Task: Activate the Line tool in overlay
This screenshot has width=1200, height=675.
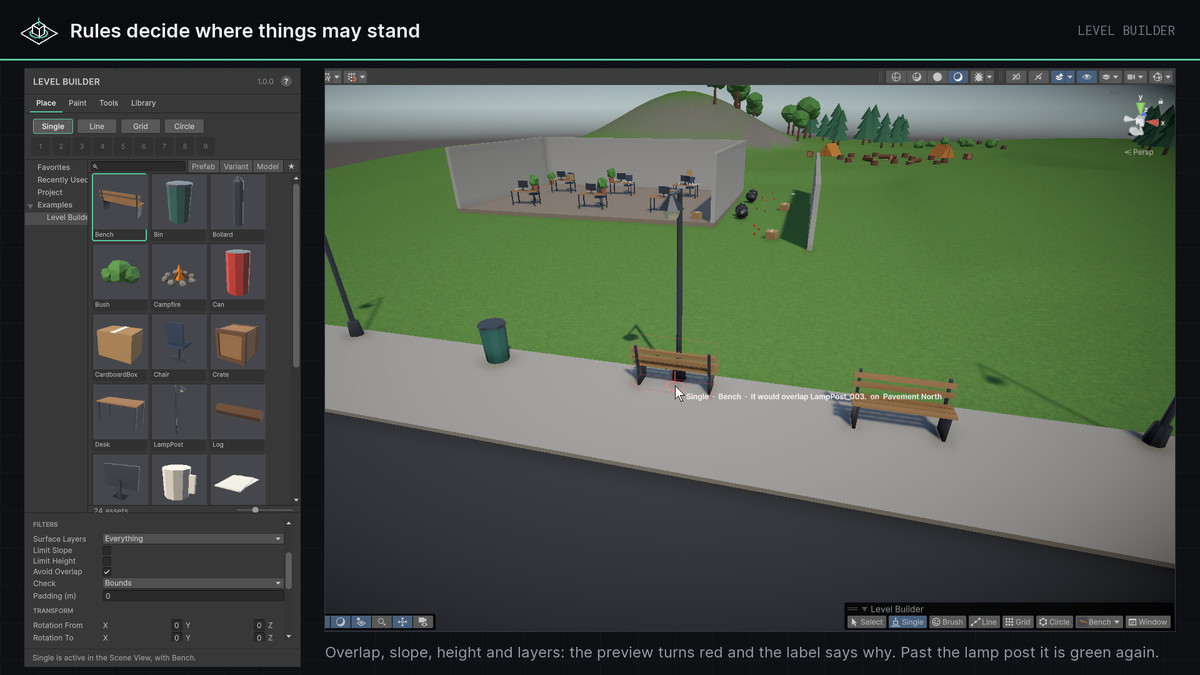Action: click(984, 622)
